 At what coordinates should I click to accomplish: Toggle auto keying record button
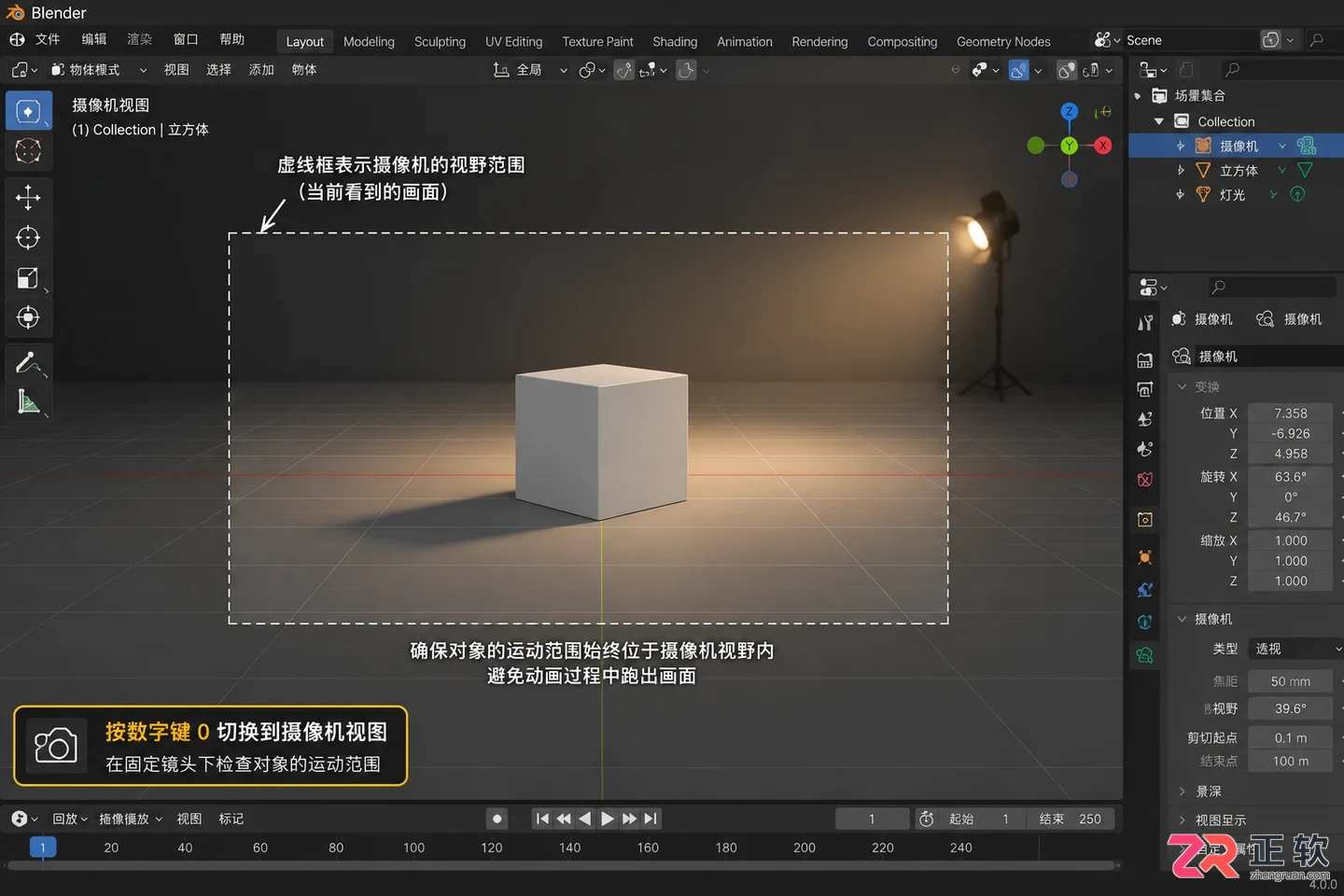coord(497,819)
